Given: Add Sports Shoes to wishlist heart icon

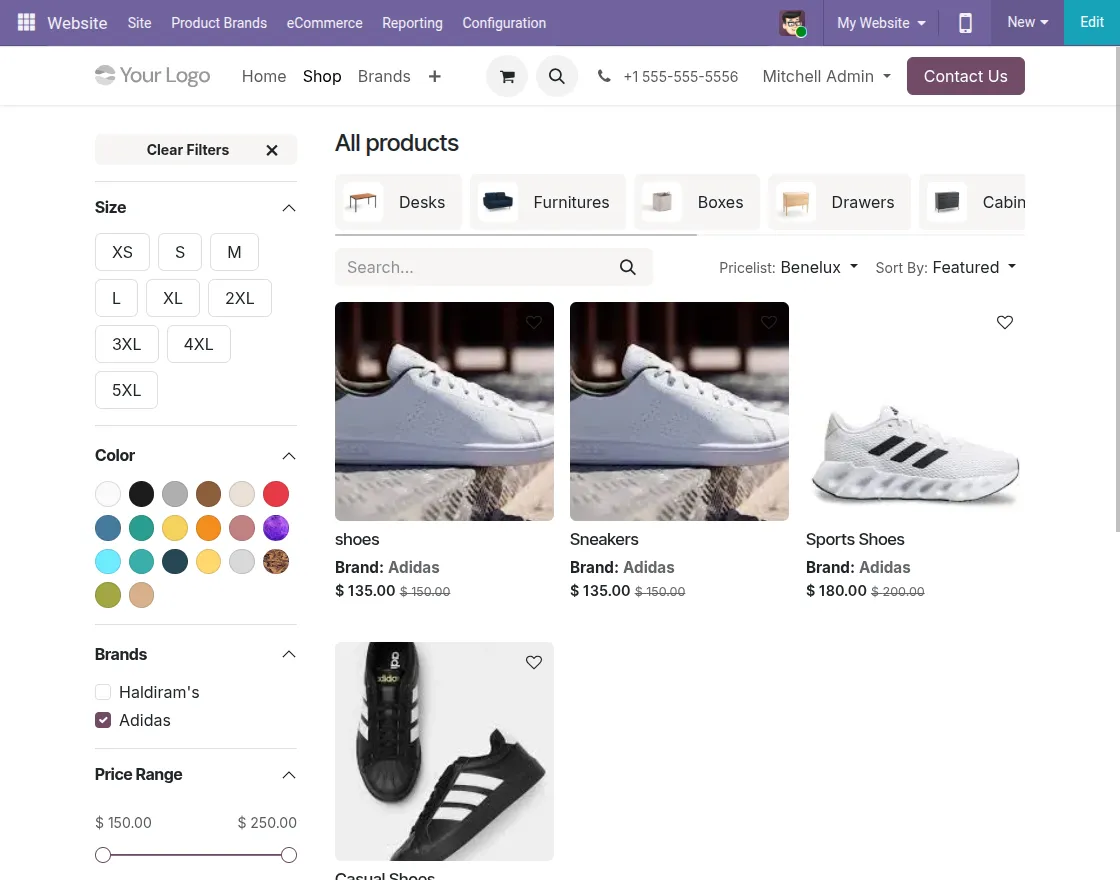Looking at the screenshot, I should (x=1004, y=322).
